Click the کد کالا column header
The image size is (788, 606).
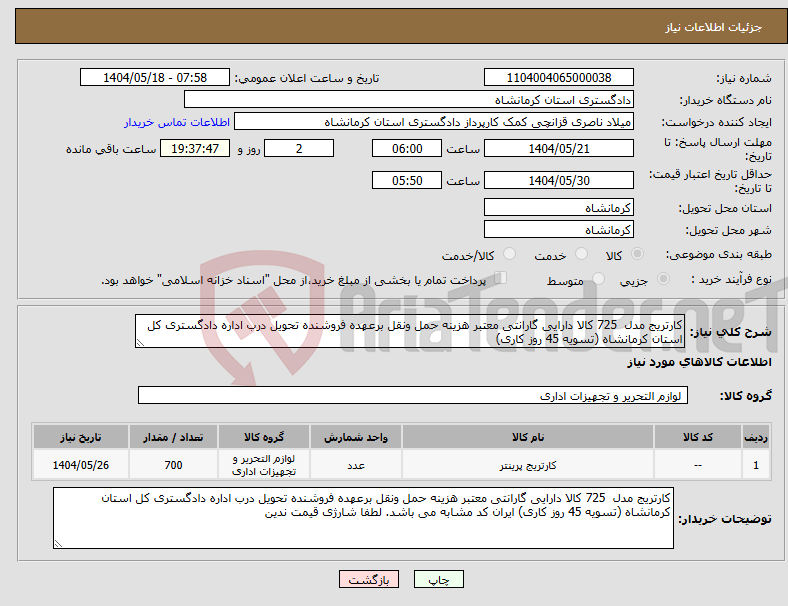[x=698, y=437]
